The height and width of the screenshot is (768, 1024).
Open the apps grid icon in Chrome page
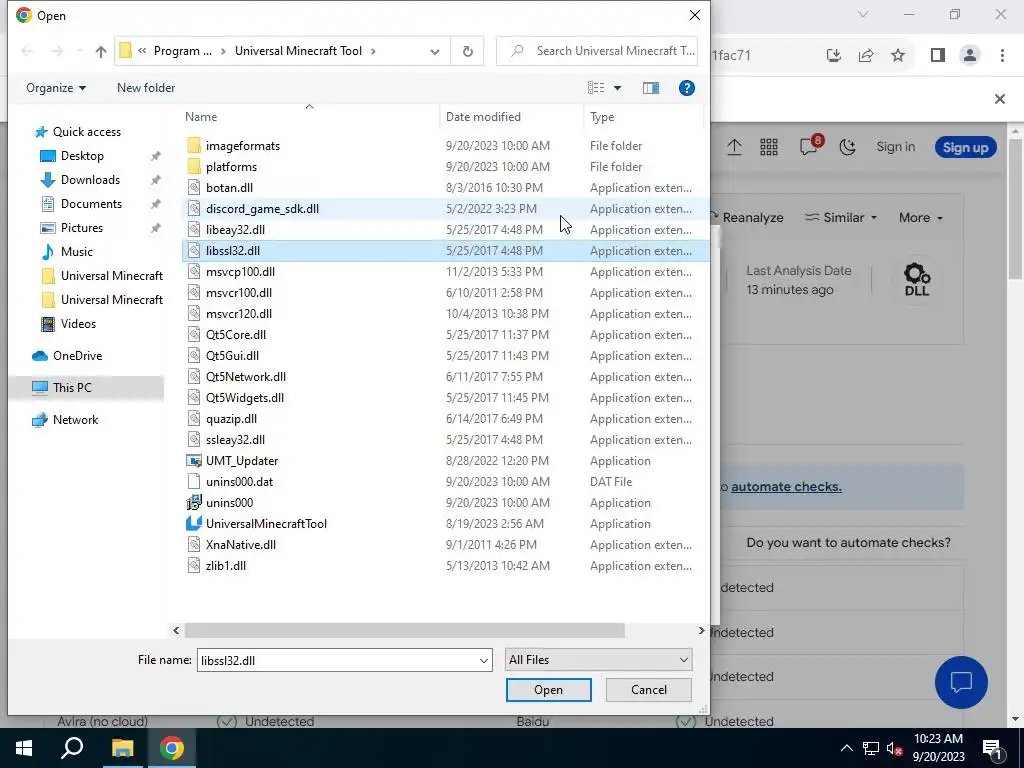pos(769,147)
